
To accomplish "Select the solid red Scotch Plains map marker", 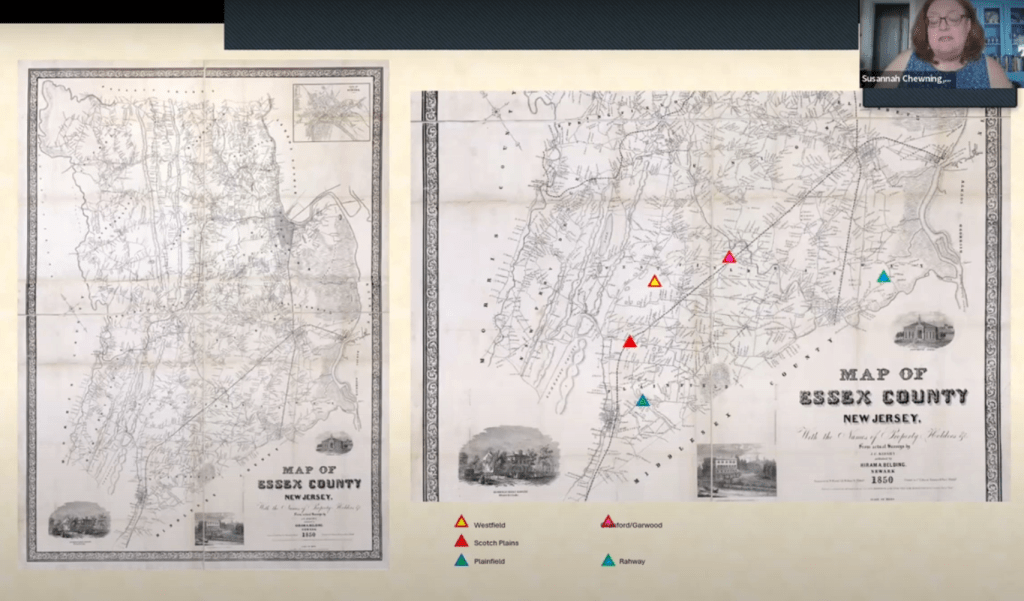I will 629,342.
